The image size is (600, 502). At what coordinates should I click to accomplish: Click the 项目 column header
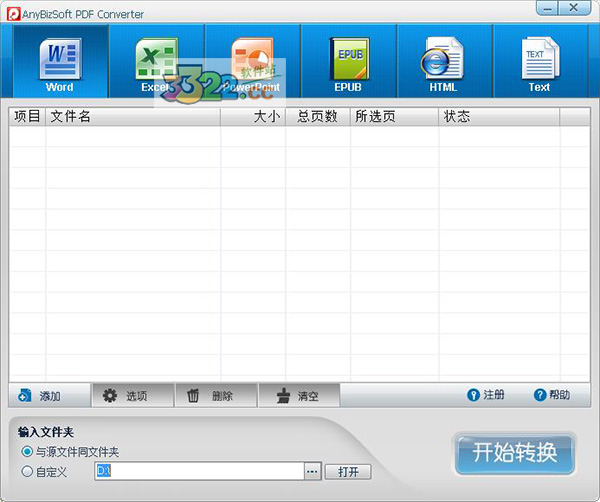[27, 116]
